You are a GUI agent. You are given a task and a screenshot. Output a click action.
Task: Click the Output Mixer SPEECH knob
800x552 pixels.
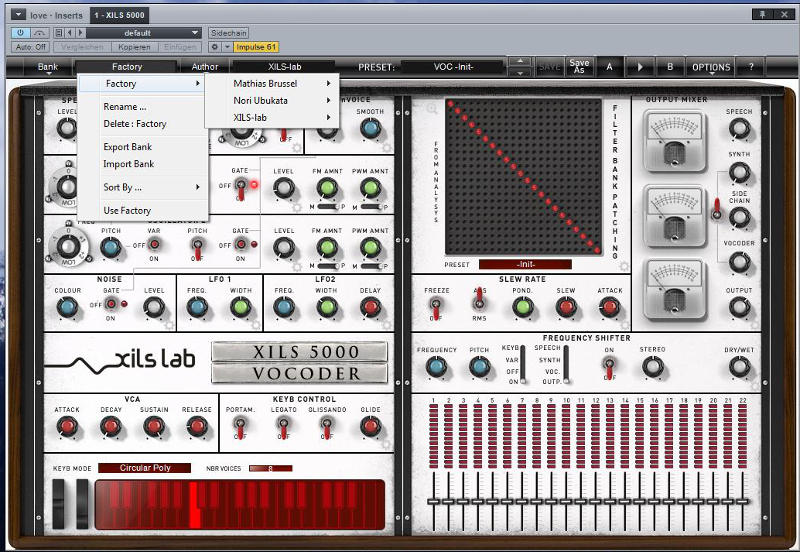[739, 128]
